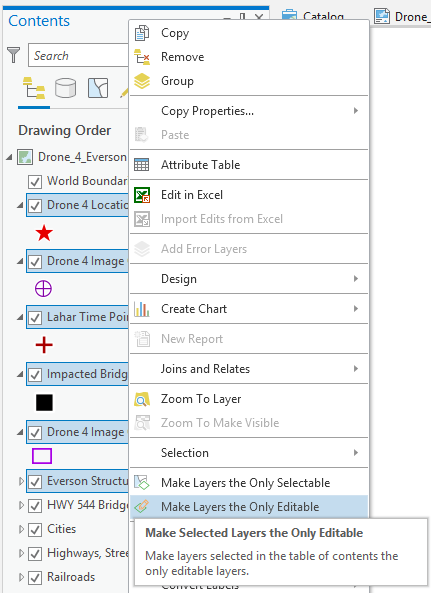Click the Zoom To Layer magnifier icon
Screen dimensions: 431x593
click(x=142, y=399)
